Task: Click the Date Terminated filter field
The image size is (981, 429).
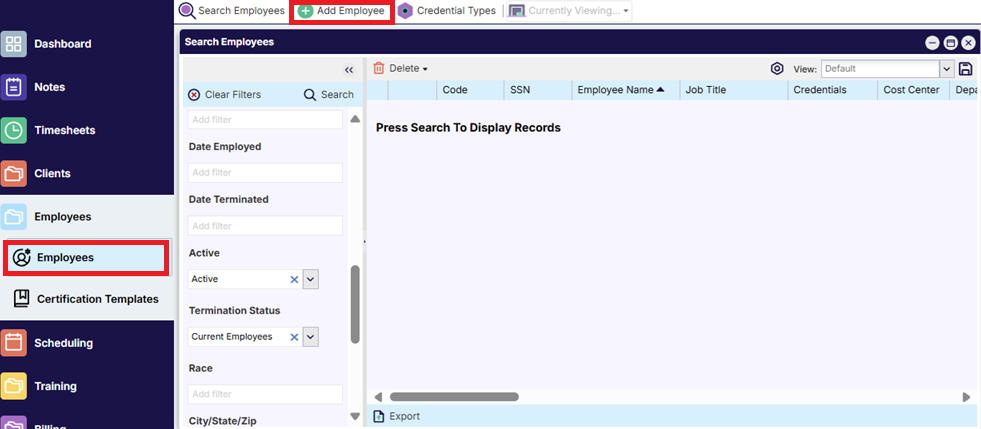Action: [265, 226]
